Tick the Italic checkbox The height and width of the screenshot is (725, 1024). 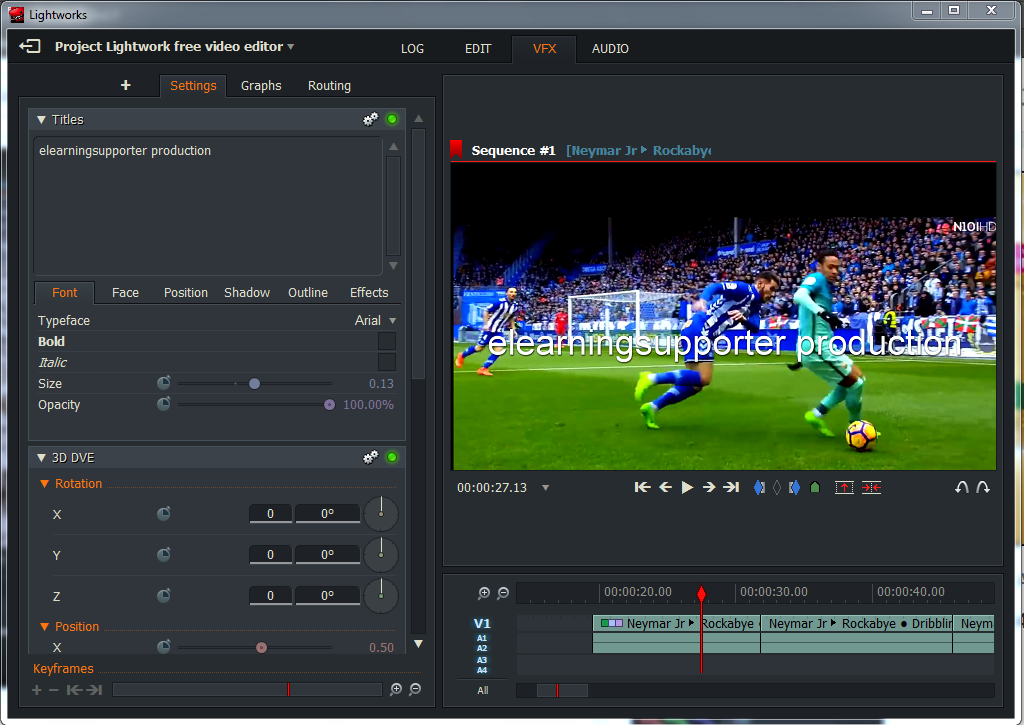[x=386, y=362]
